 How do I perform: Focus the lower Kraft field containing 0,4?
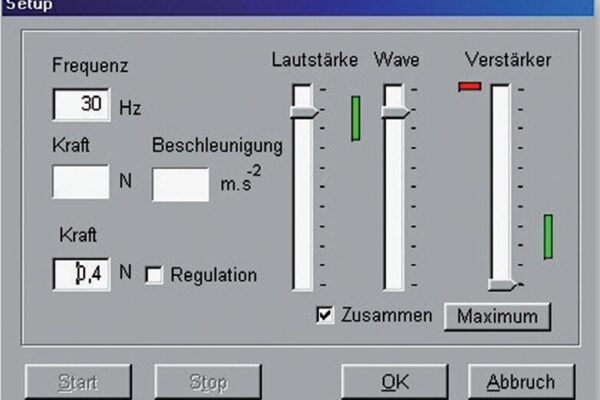coord(81,273)
